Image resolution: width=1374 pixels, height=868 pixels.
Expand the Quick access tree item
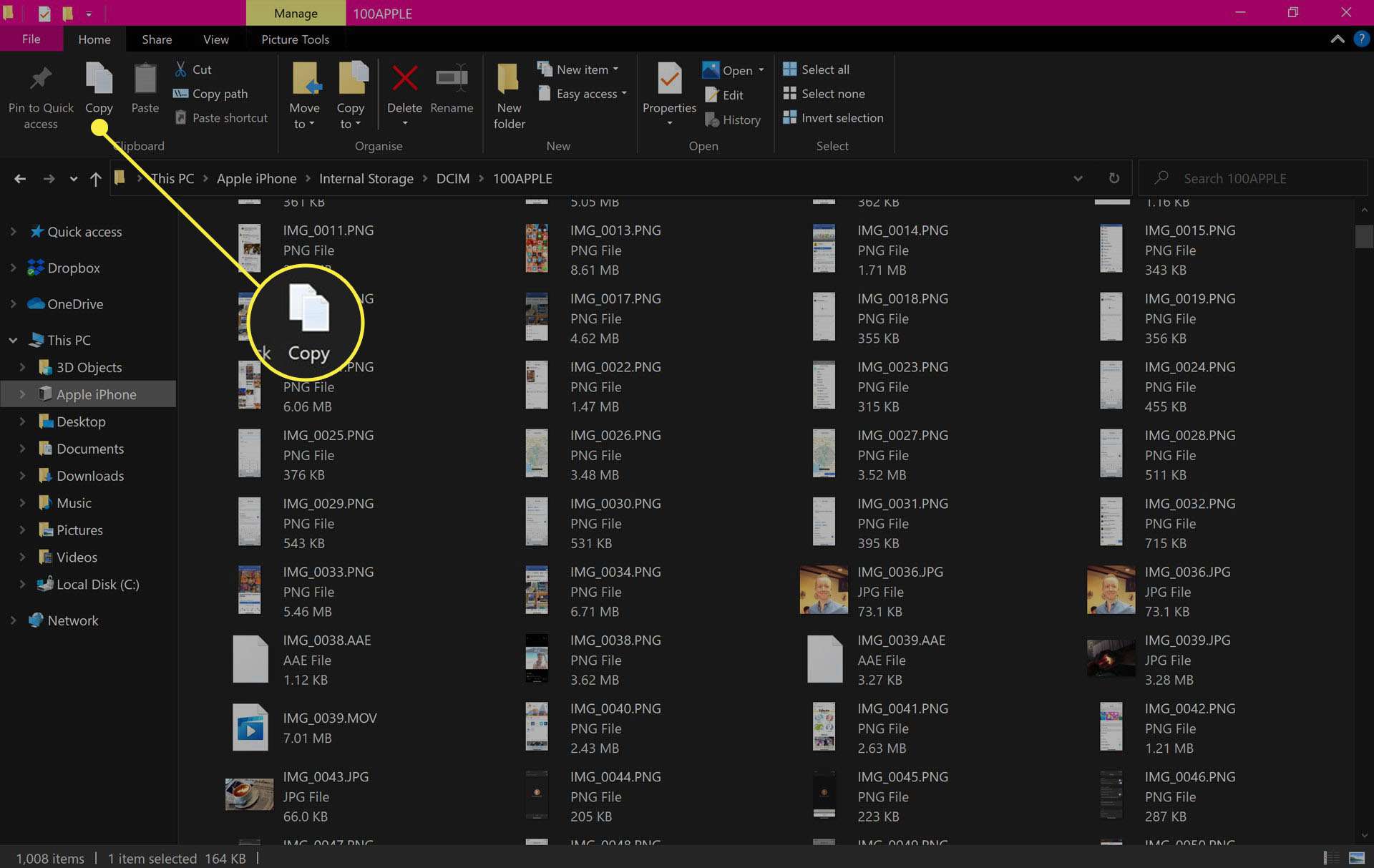(13, 231)
